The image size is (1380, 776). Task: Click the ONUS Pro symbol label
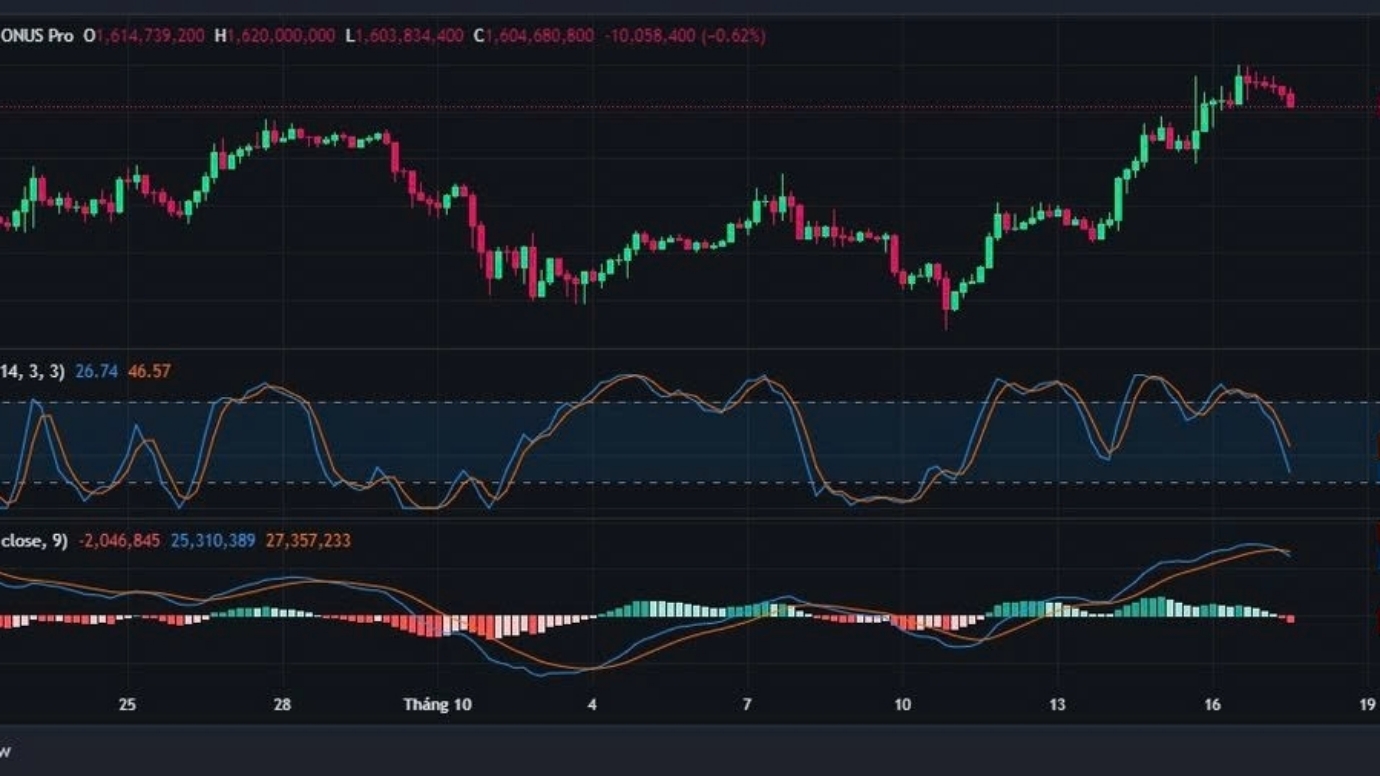36,36
